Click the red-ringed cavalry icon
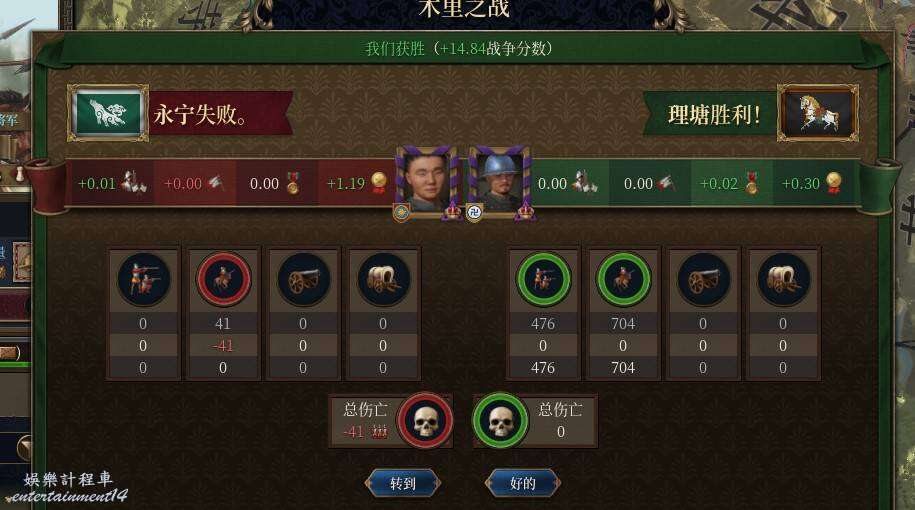Image resolution: width=915 pixels, height=510 pixels. click(223, 280)
